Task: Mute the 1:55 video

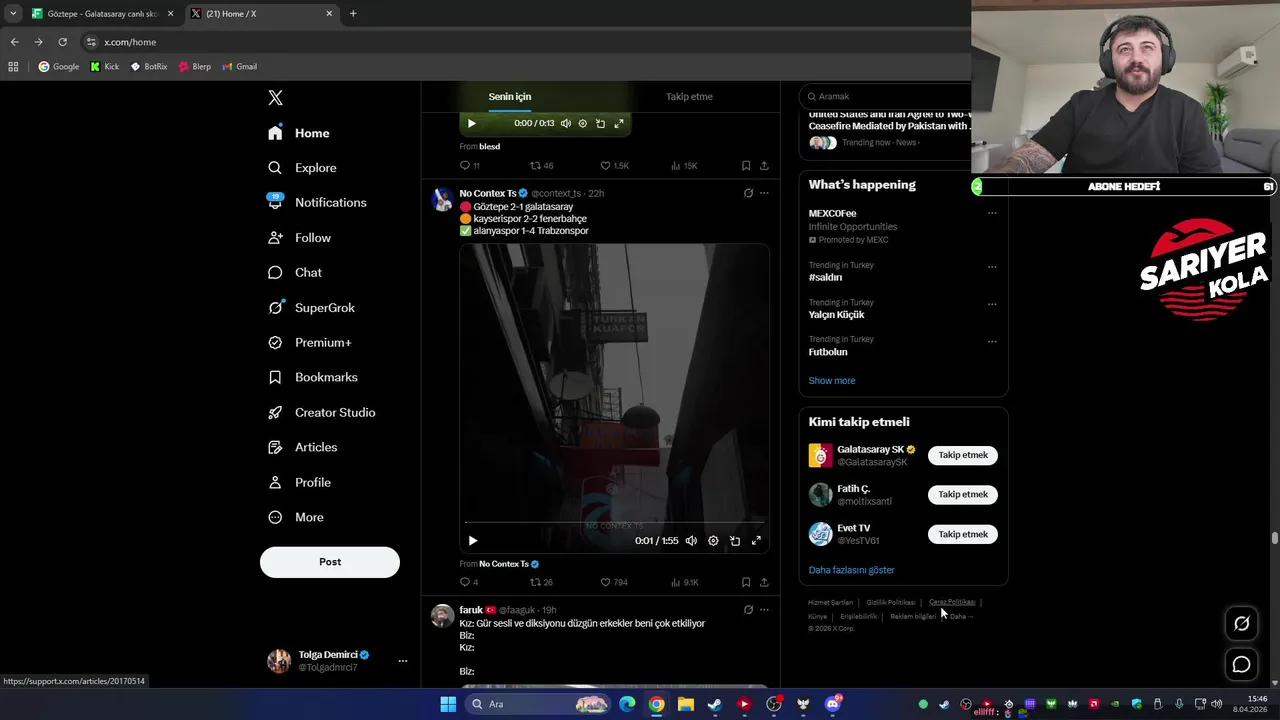Action: [691, 541]
